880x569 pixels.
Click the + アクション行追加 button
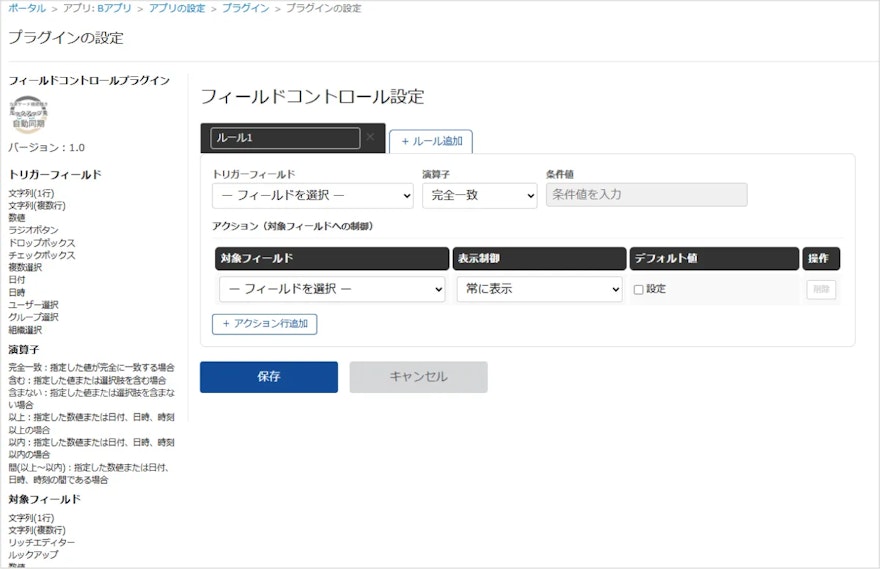coord(264,324)
